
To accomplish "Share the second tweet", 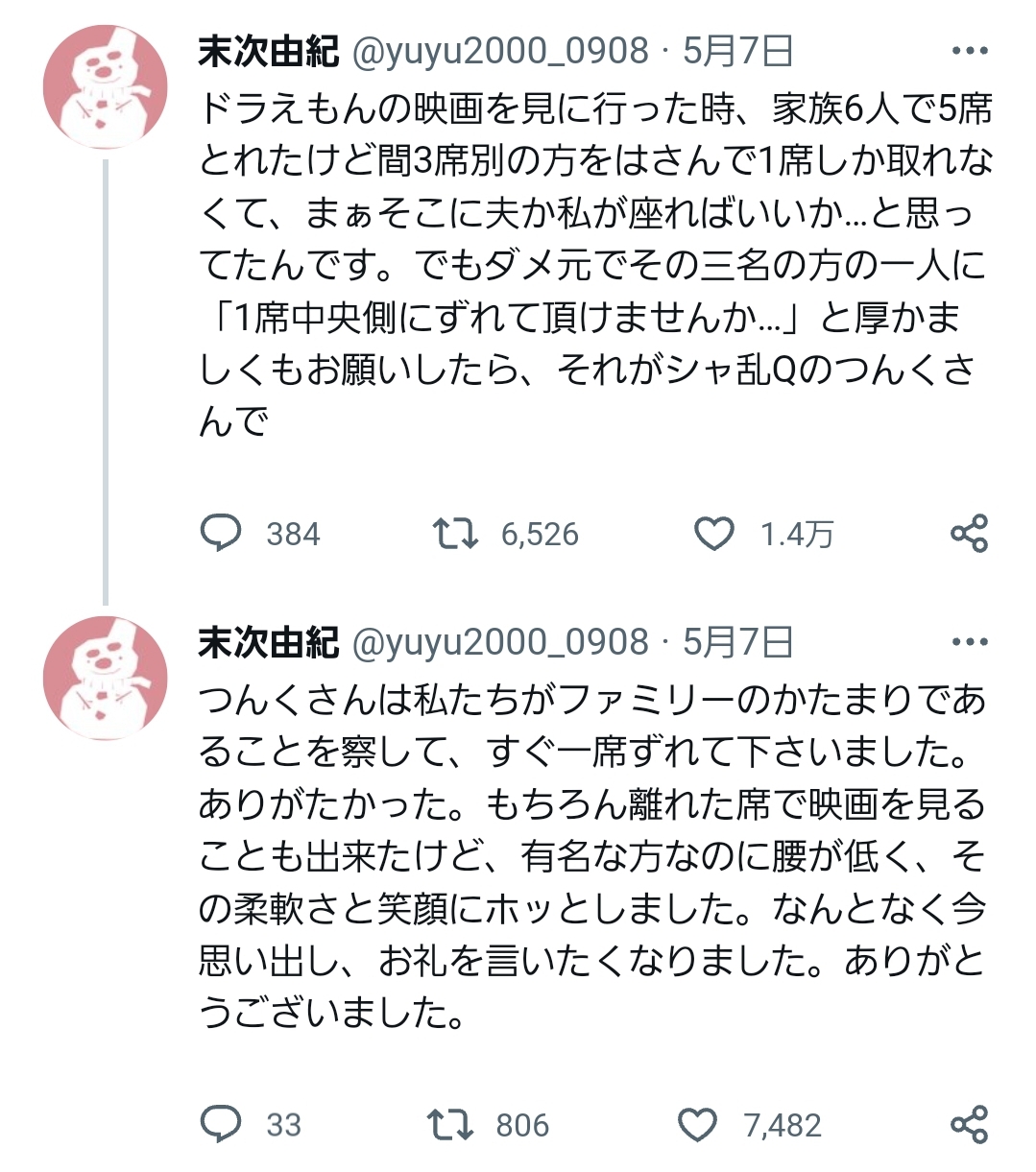I will pyautogui.click(x=969, y=1124).
